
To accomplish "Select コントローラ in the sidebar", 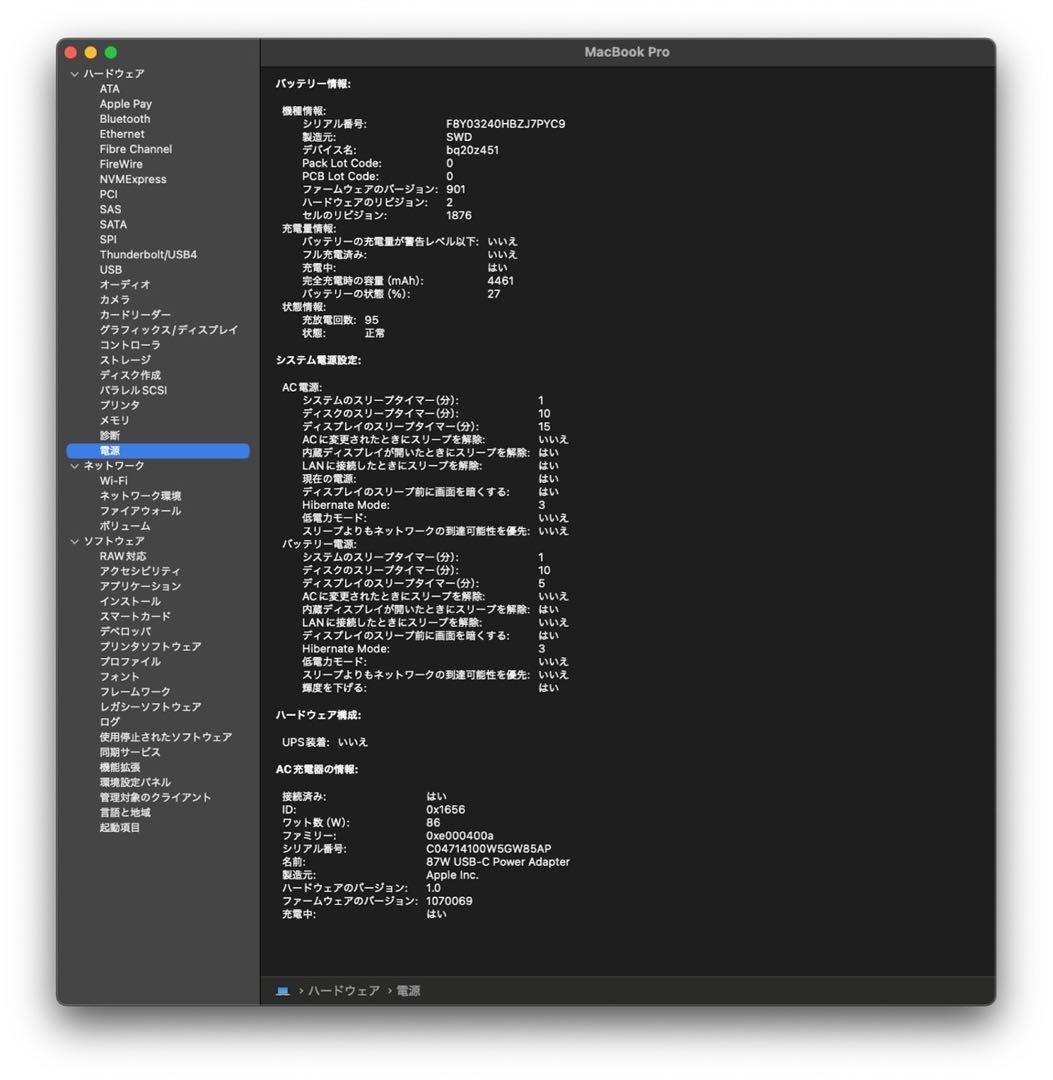I will click(x=130, y=346).
